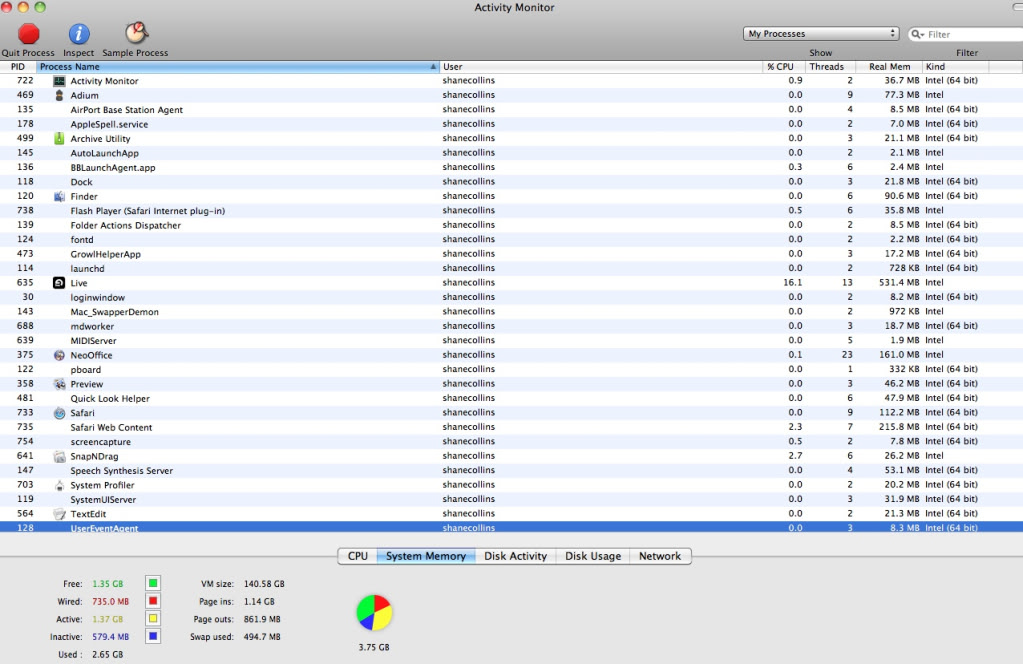Screen dimensions: 1023x664
Task: Sort by Threads column header
Action: click(x=830, y=67)
